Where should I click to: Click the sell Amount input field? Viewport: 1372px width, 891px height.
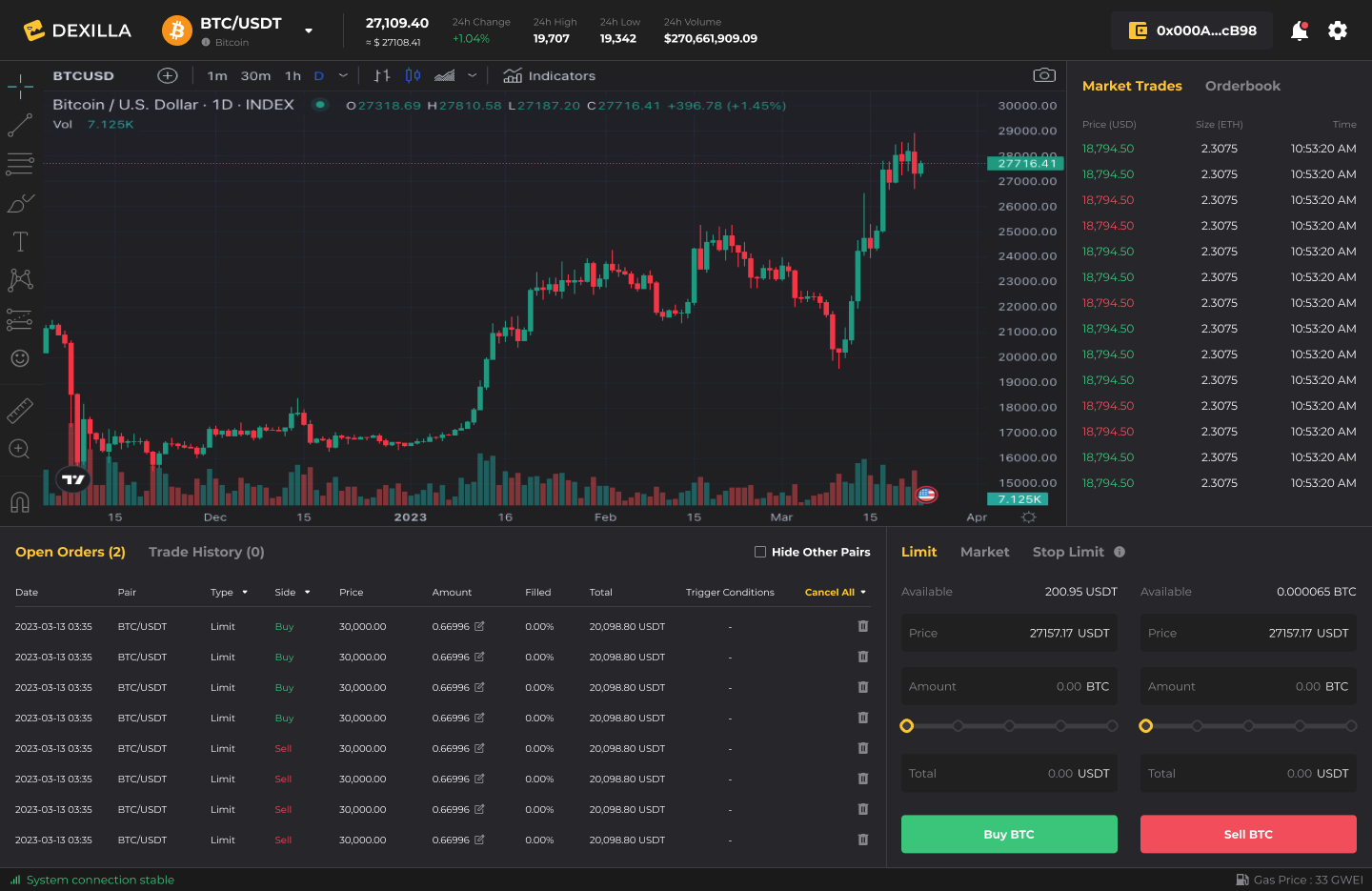[1248, 686]
